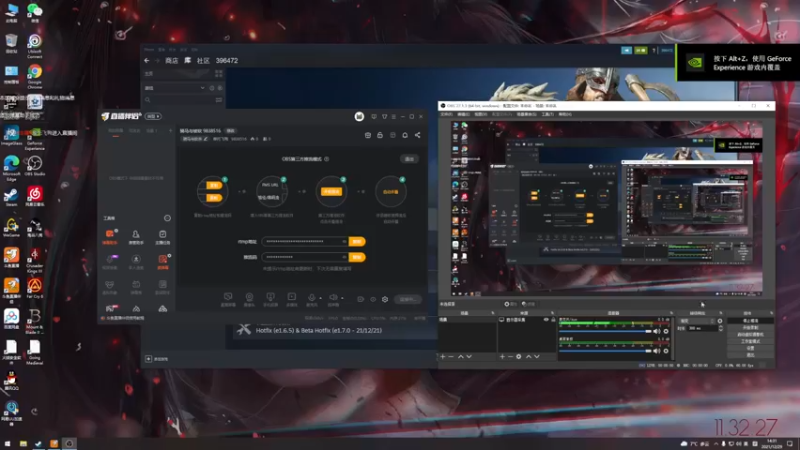Image resolution: width=800 pixels, height=450 pixels.
Task: Open the checklist toolbox icon in streaming assistant
Action: 162,234
